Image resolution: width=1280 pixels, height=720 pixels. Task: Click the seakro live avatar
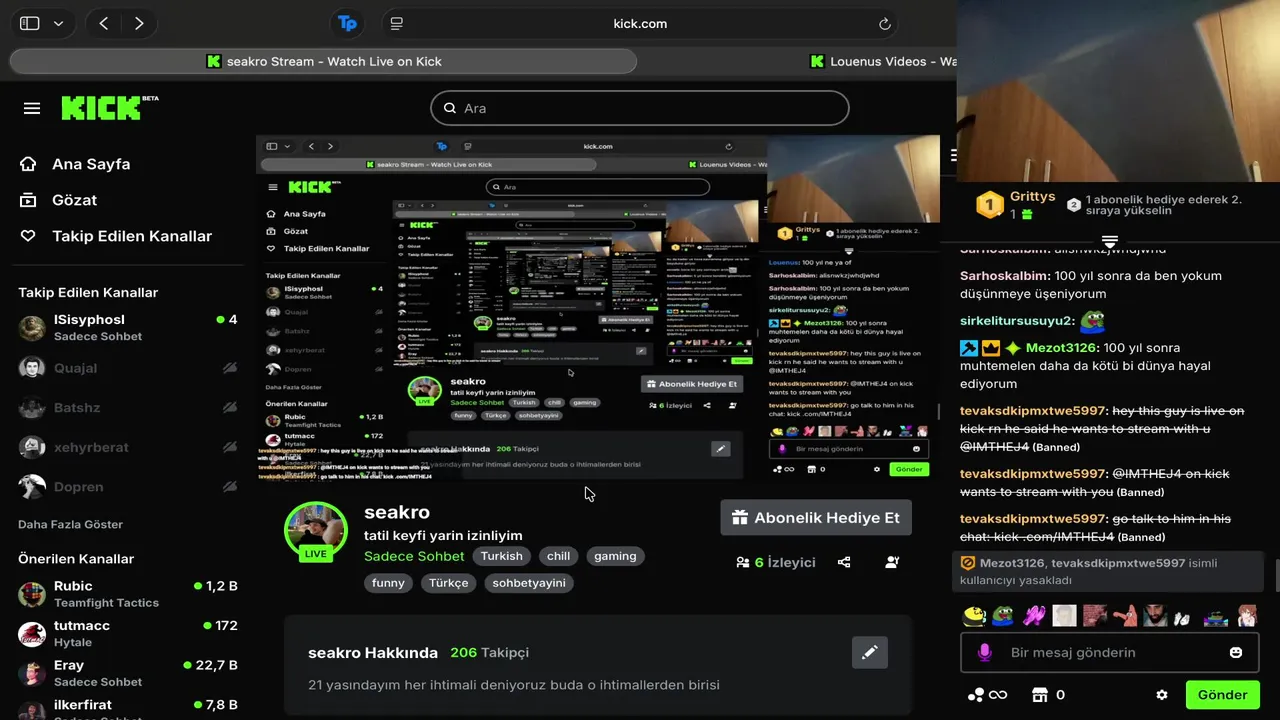click(316, 531)
